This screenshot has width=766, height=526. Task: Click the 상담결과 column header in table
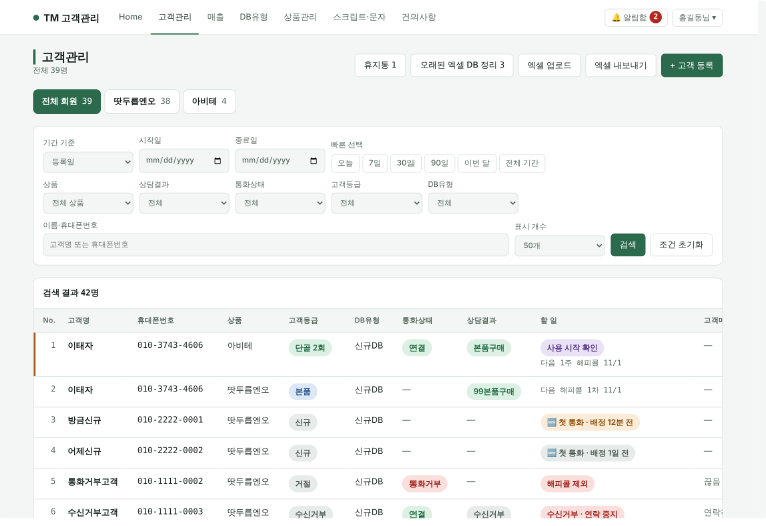pyautogui.click(x=481, y=320)
